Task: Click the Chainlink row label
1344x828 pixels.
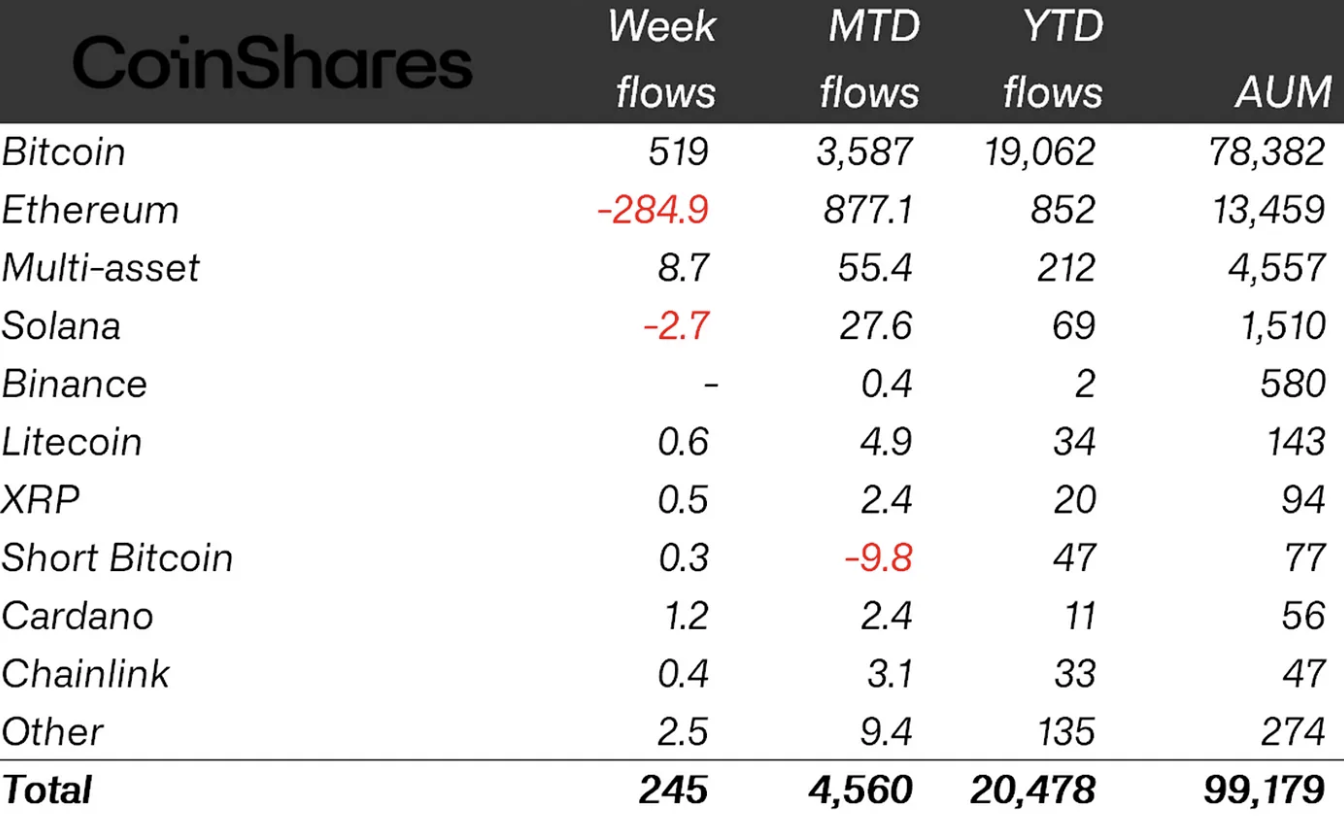Action: click(86, 674)
